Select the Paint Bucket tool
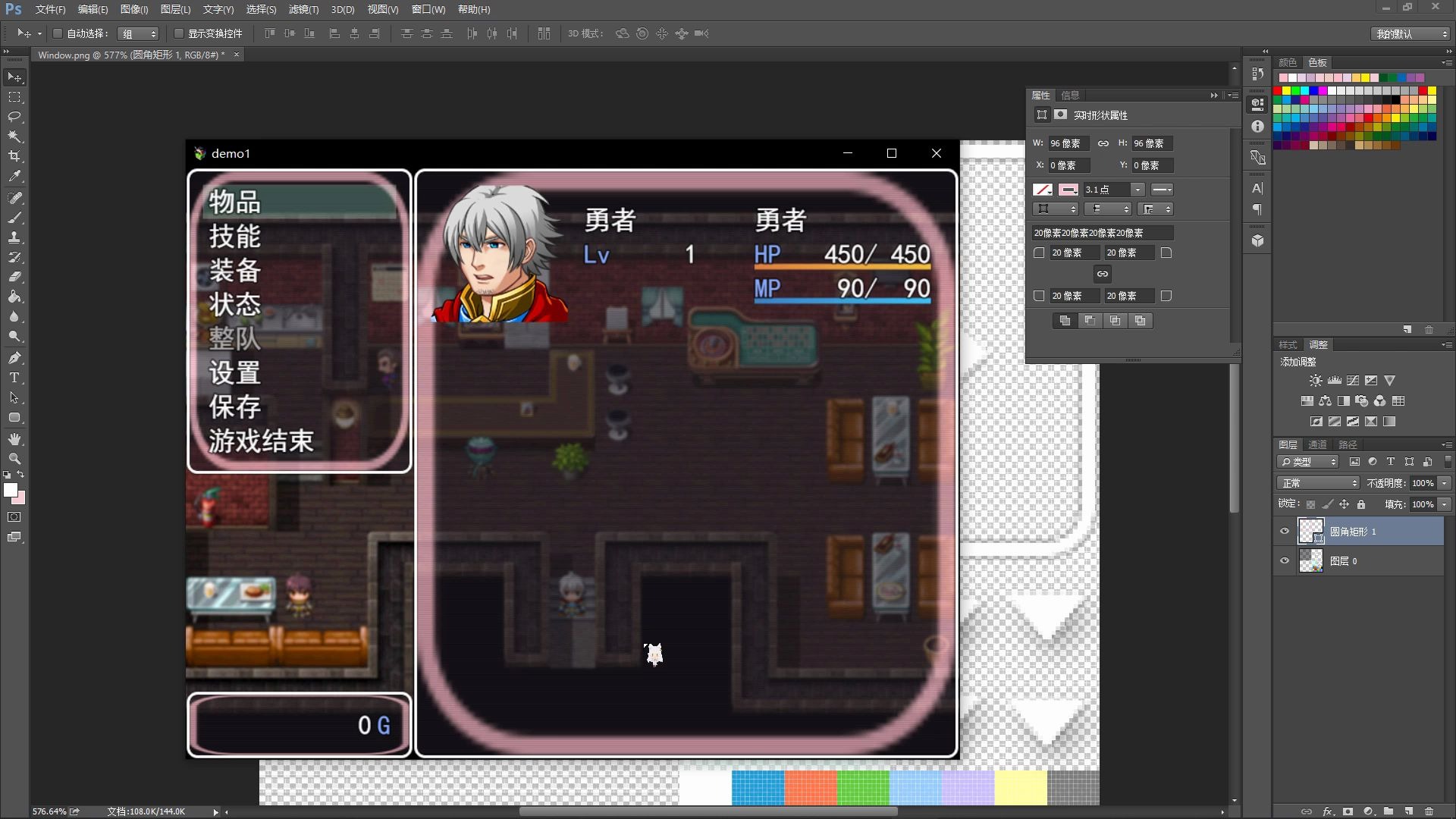Image resolution: width=1456 pixels, height=819 pixels. click(x=14, y=297)
